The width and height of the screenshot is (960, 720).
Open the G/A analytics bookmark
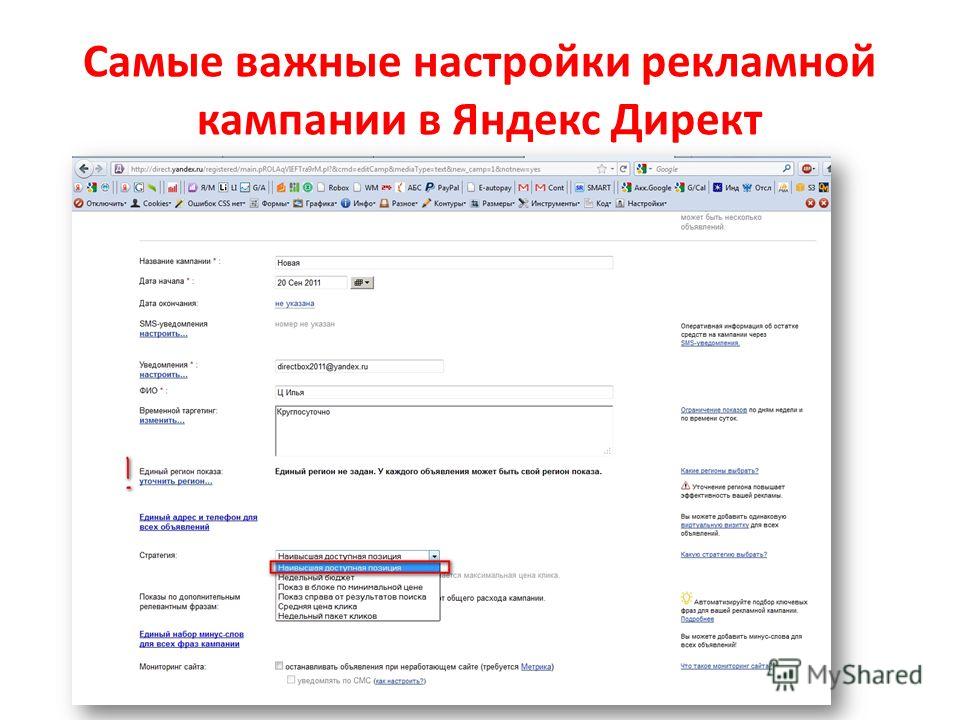pyautogui.click(x=253, y=187)
